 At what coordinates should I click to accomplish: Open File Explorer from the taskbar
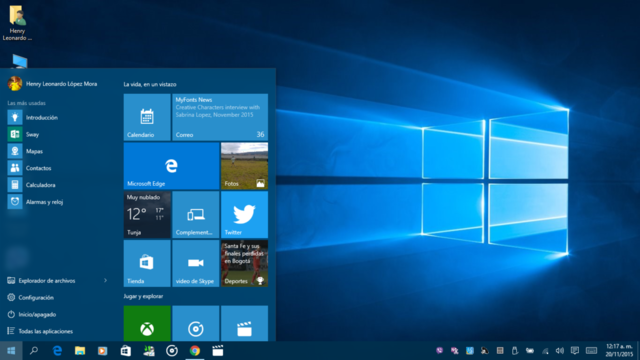80,351
